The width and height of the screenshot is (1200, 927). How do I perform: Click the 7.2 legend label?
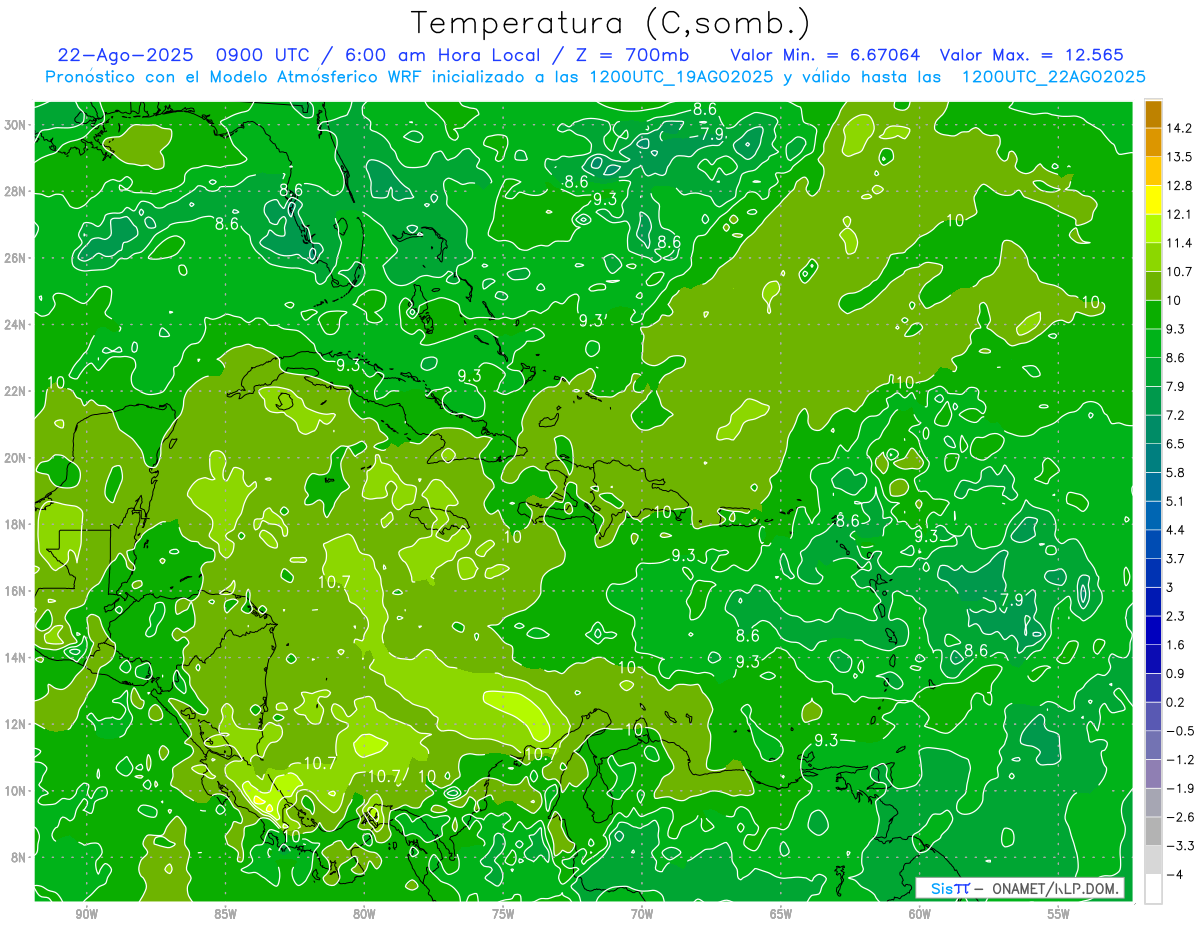pyautogui.click(x=1176, y=415)
